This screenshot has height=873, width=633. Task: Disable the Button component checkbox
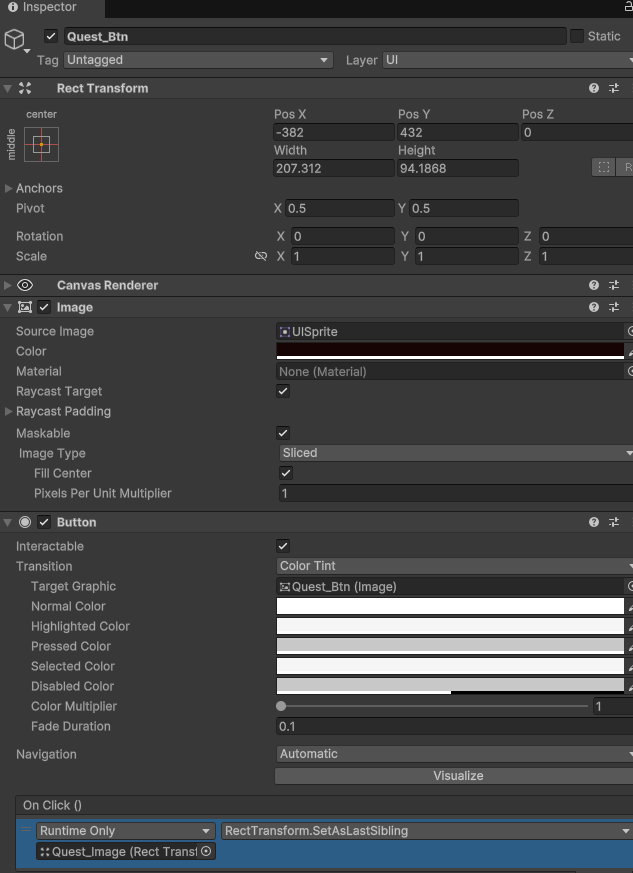(x=44, y=522)
